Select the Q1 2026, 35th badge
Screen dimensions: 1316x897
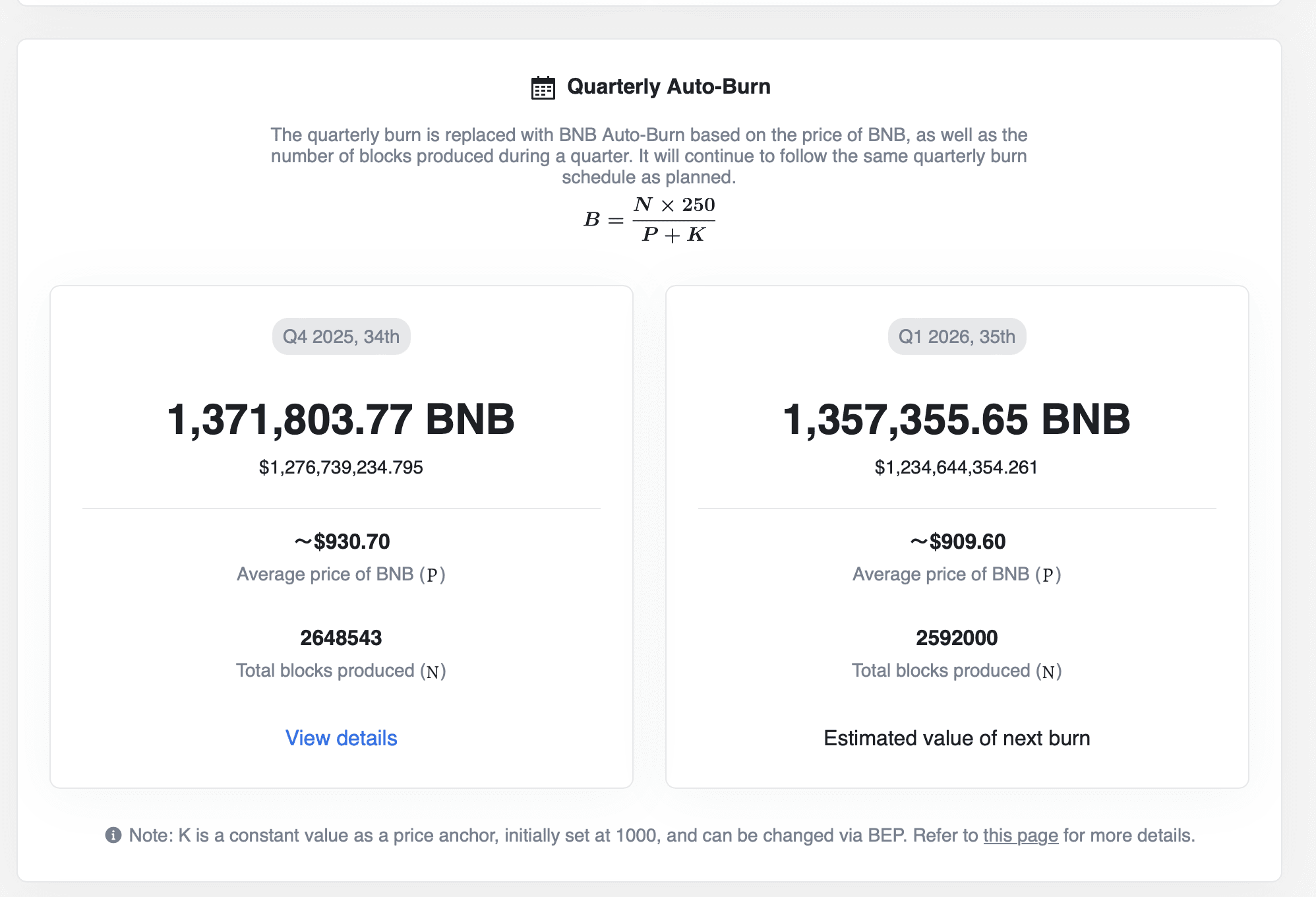point(957,336)
